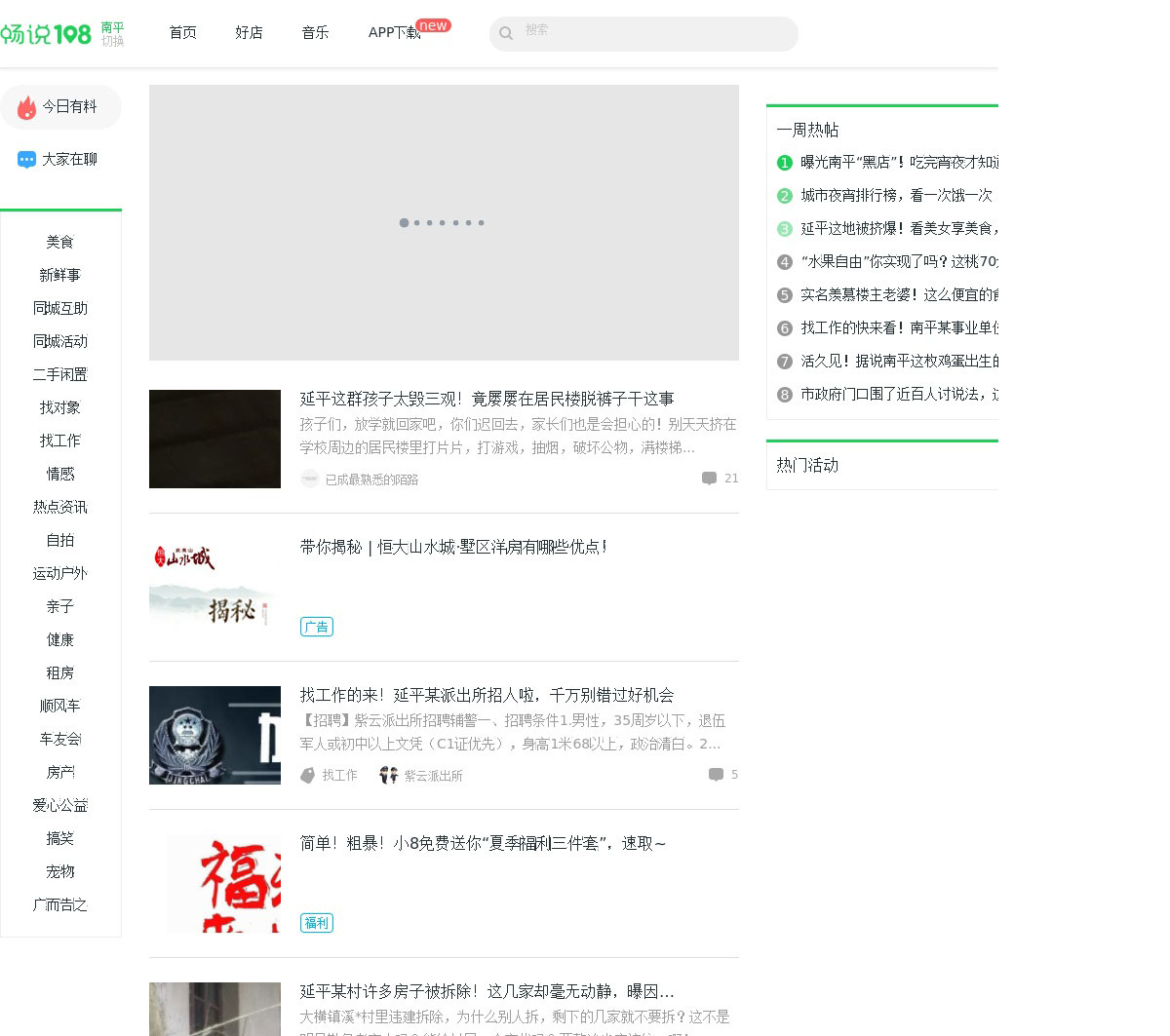Click the dark thumbnail of 延平这群孩子 post

tap(214, 439)
